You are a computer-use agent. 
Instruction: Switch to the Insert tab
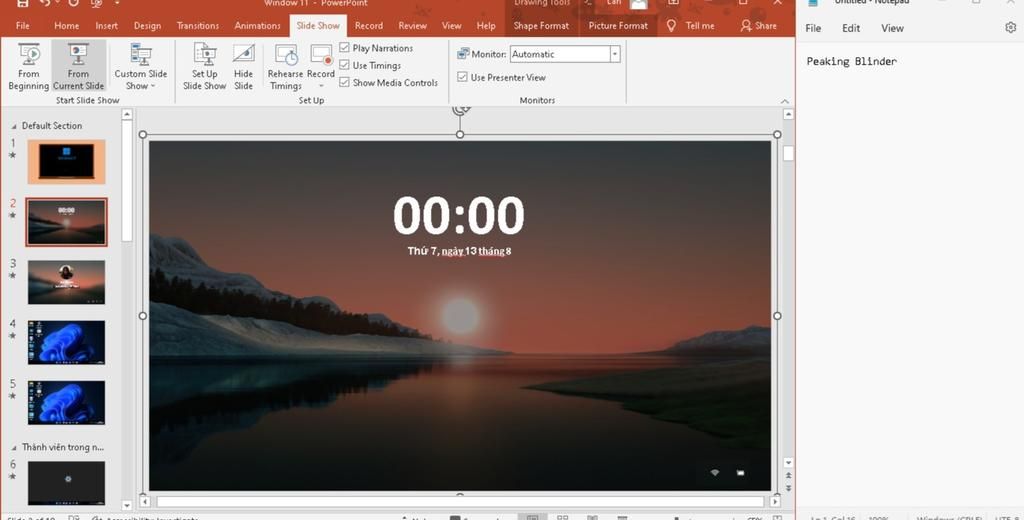pyautogui.click(x=106, y=25)
